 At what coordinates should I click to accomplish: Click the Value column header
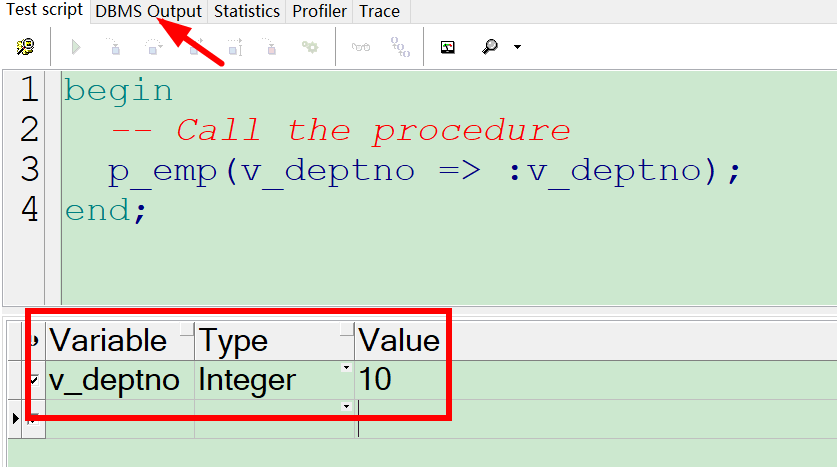[x=399, y=341]
